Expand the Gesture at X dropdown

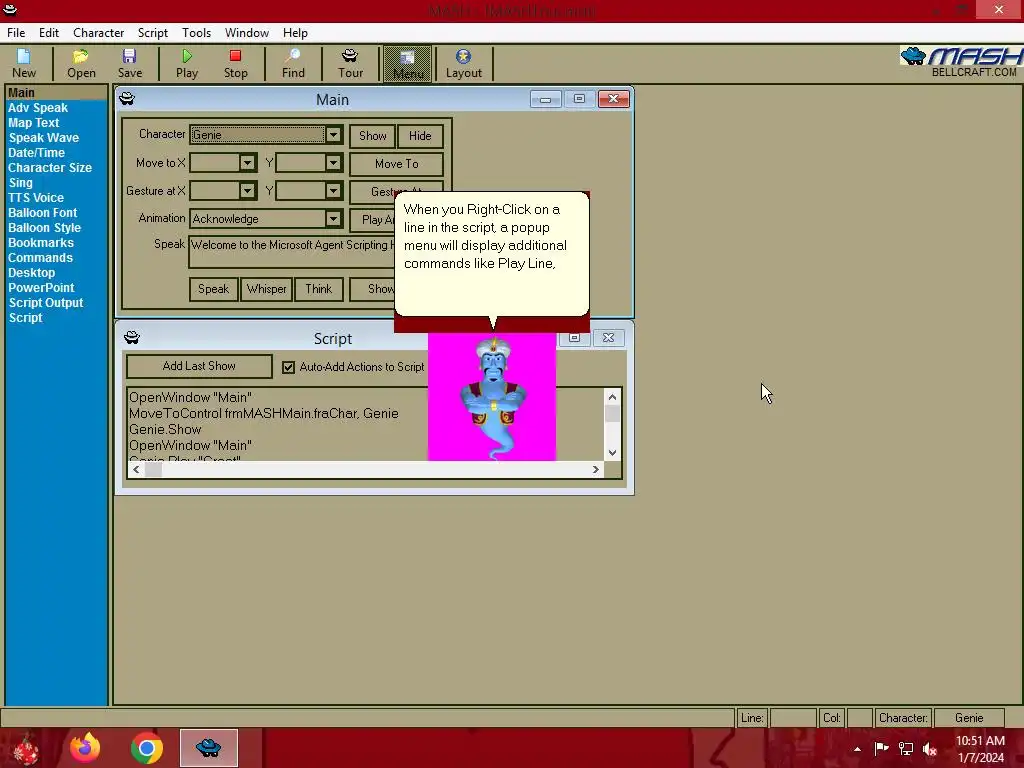pyautogui.click(x=248, y=191)
